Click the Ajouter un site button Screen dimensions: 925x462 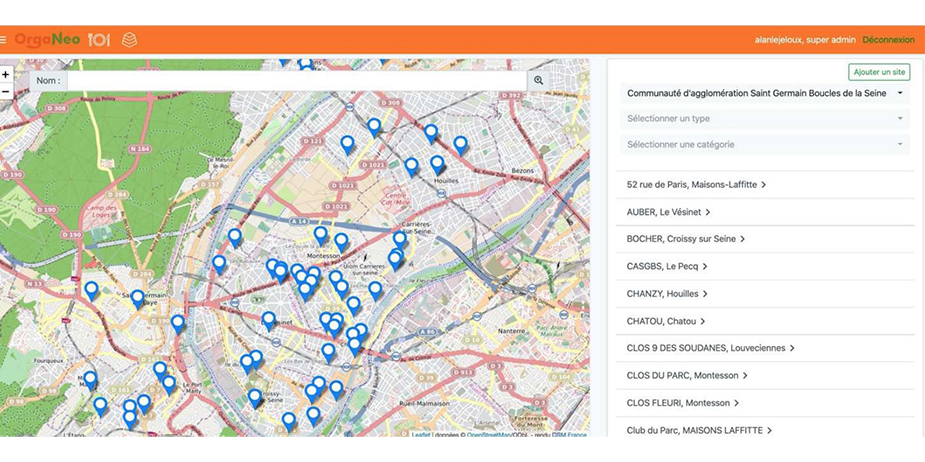coord(878,72)
